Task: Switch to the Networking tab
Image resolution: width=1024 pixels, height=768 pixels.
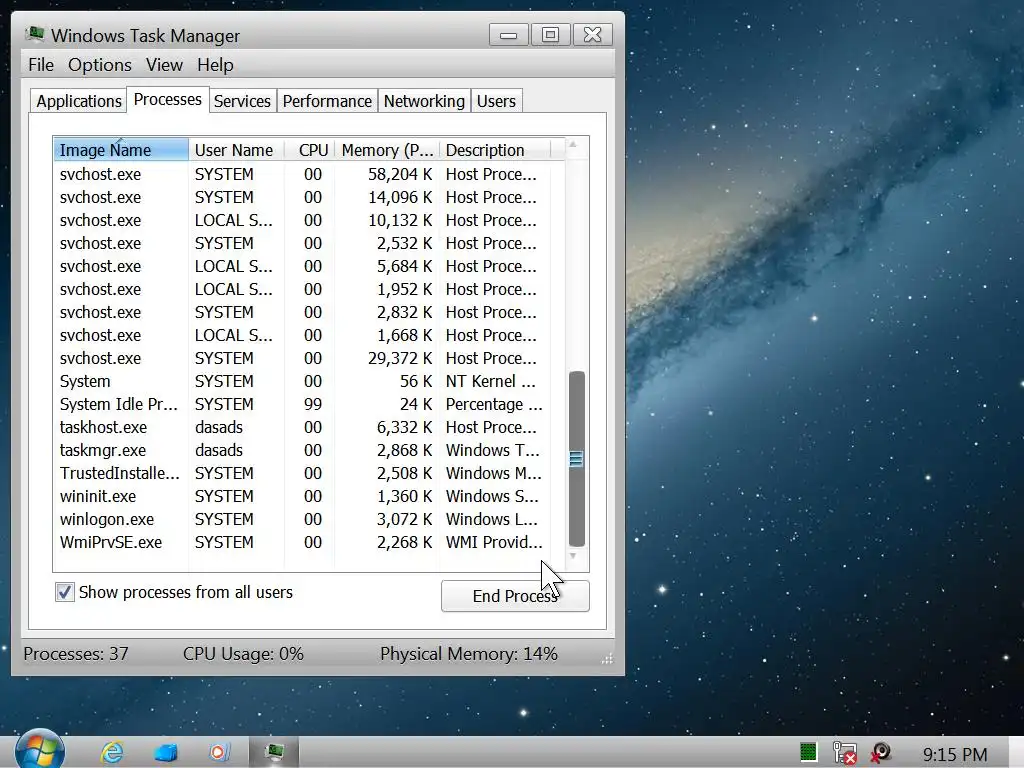Action: 424,101
